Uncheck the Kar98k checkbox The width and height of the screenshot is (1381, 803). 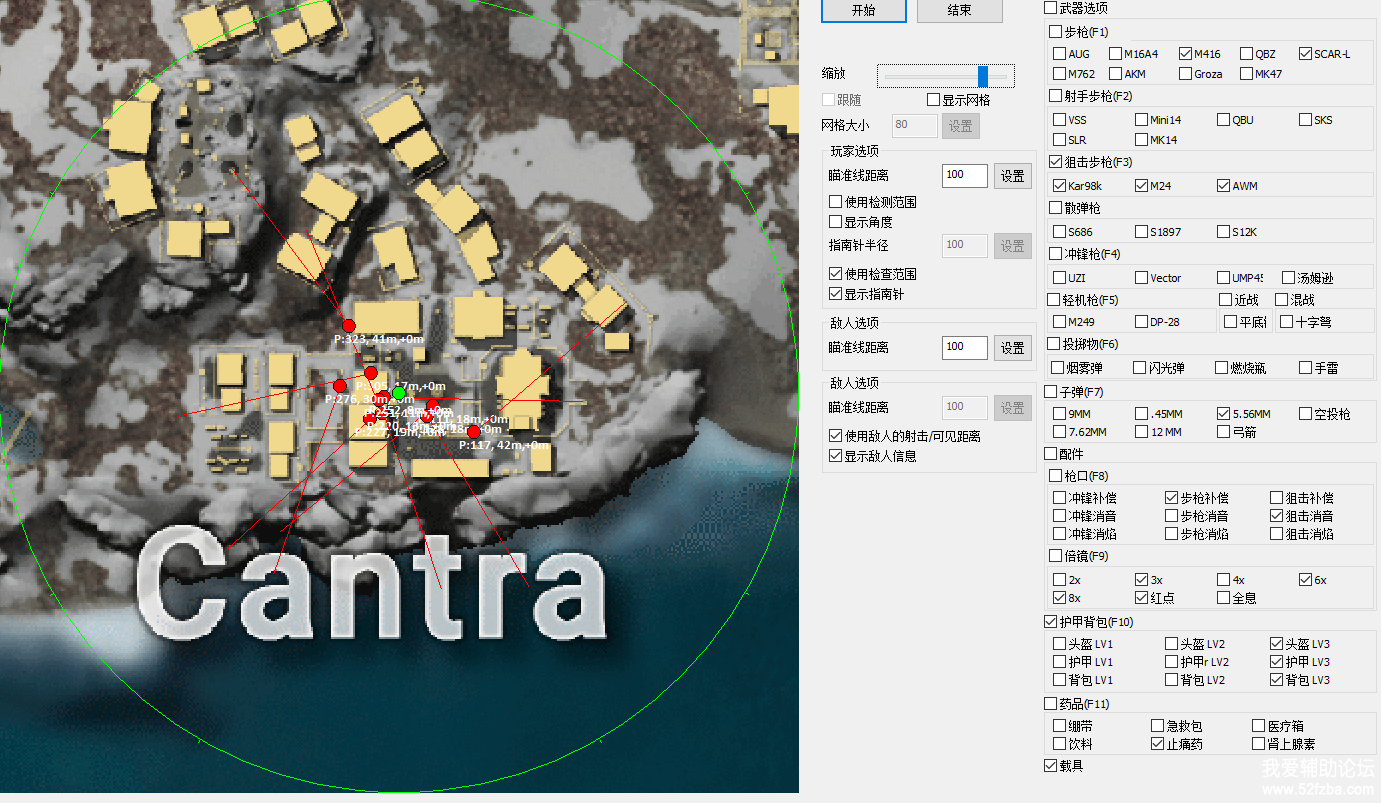coord(1059,186)
